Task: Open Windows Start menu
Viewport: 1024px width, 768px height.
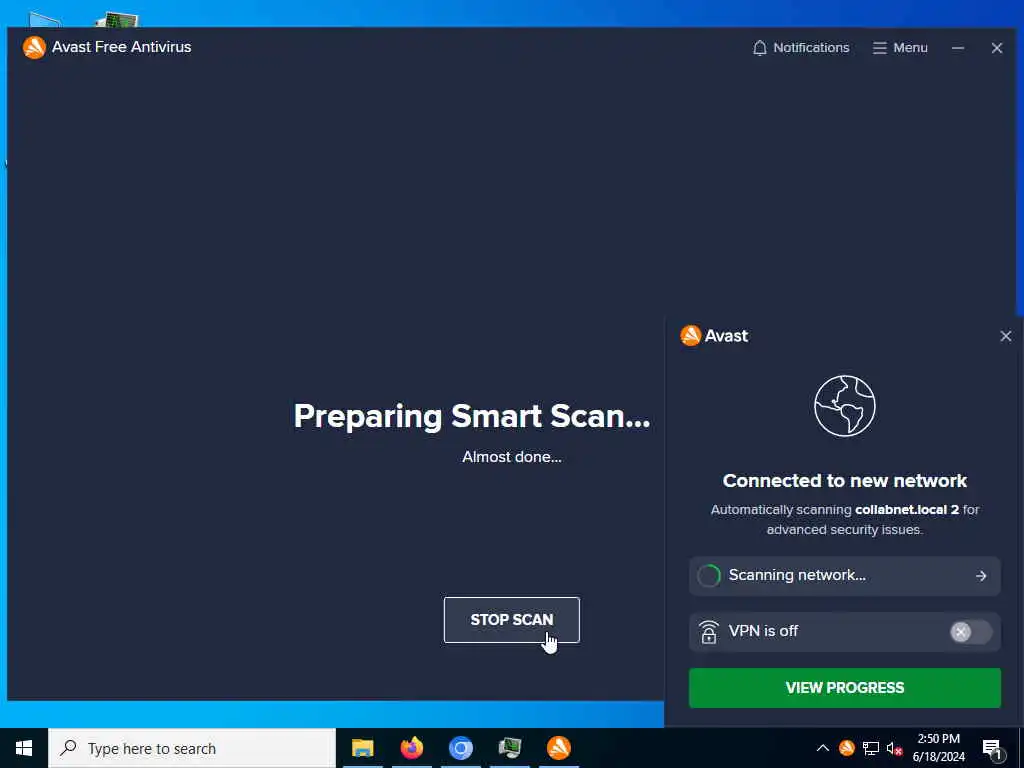Action: click(24, 748)
